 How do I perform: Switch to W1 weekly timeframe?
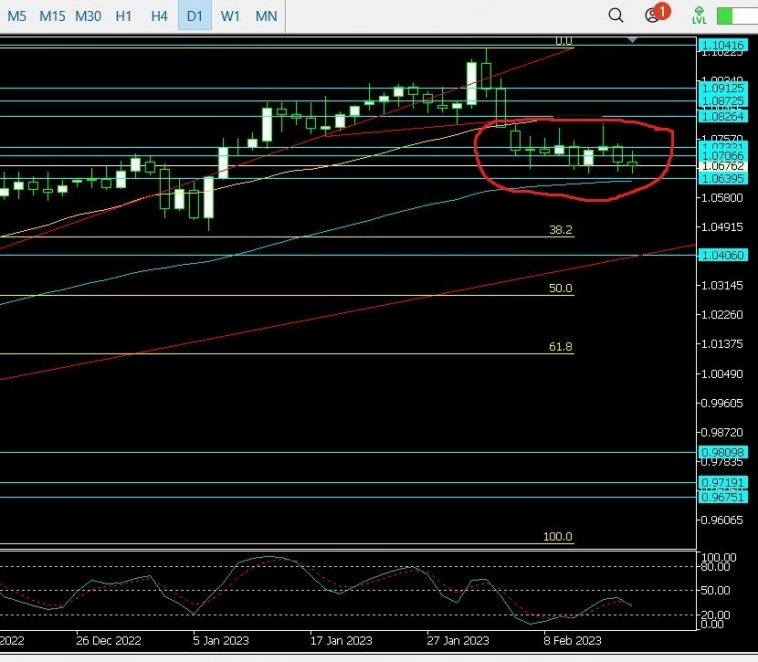[x=230, y=16]
